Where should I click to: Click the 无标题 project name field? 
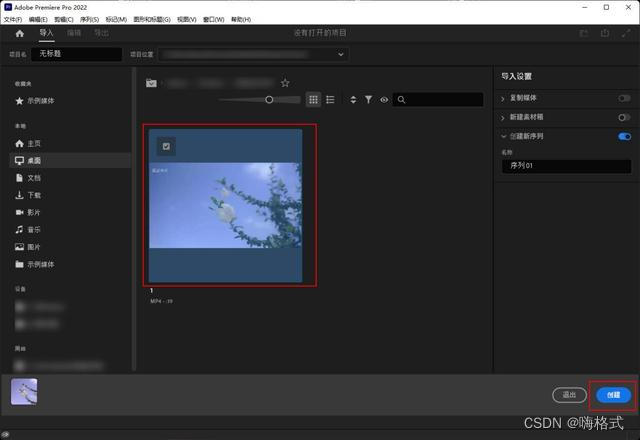coord(77,54)
